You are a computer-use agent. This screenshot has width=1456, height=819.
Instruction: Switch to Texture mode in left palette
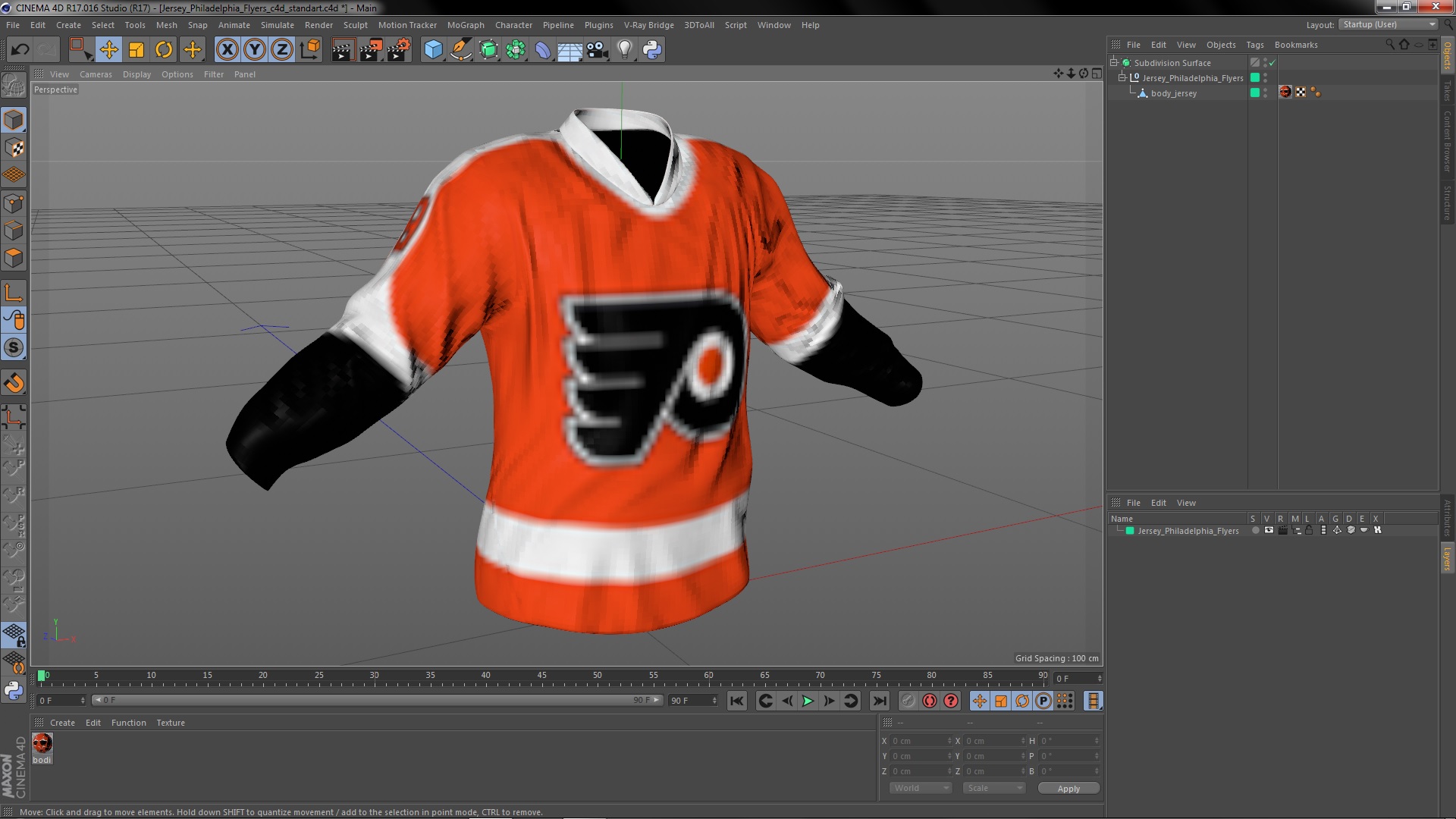tap(14, 148)
